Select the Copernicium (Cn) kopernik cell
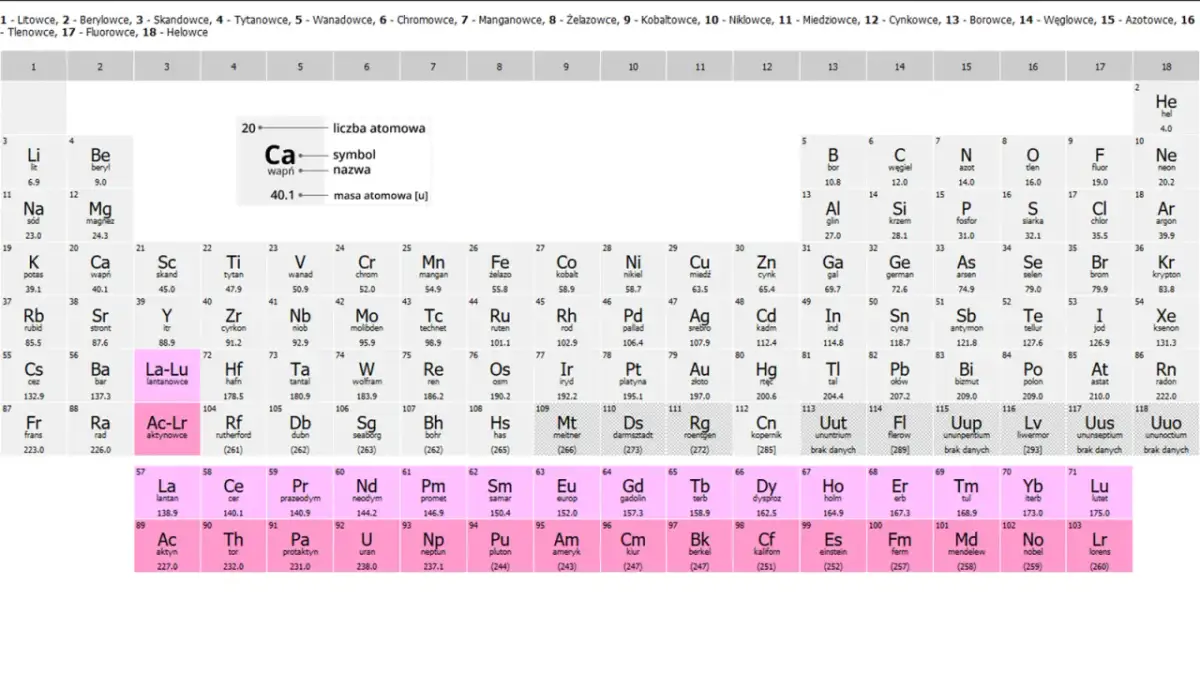Viewport: 1200px width, 674px height. (x=766, y=430)
